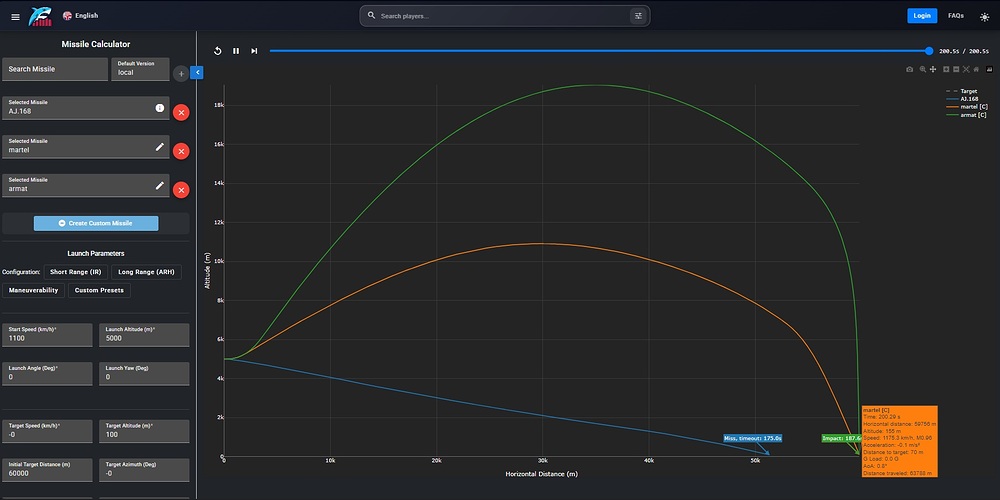The height and width of the screenshot is (500, 1000).
Task: Edit the martel missile with pencil icon
Action: pyautogui.click(x=159, y=147)
